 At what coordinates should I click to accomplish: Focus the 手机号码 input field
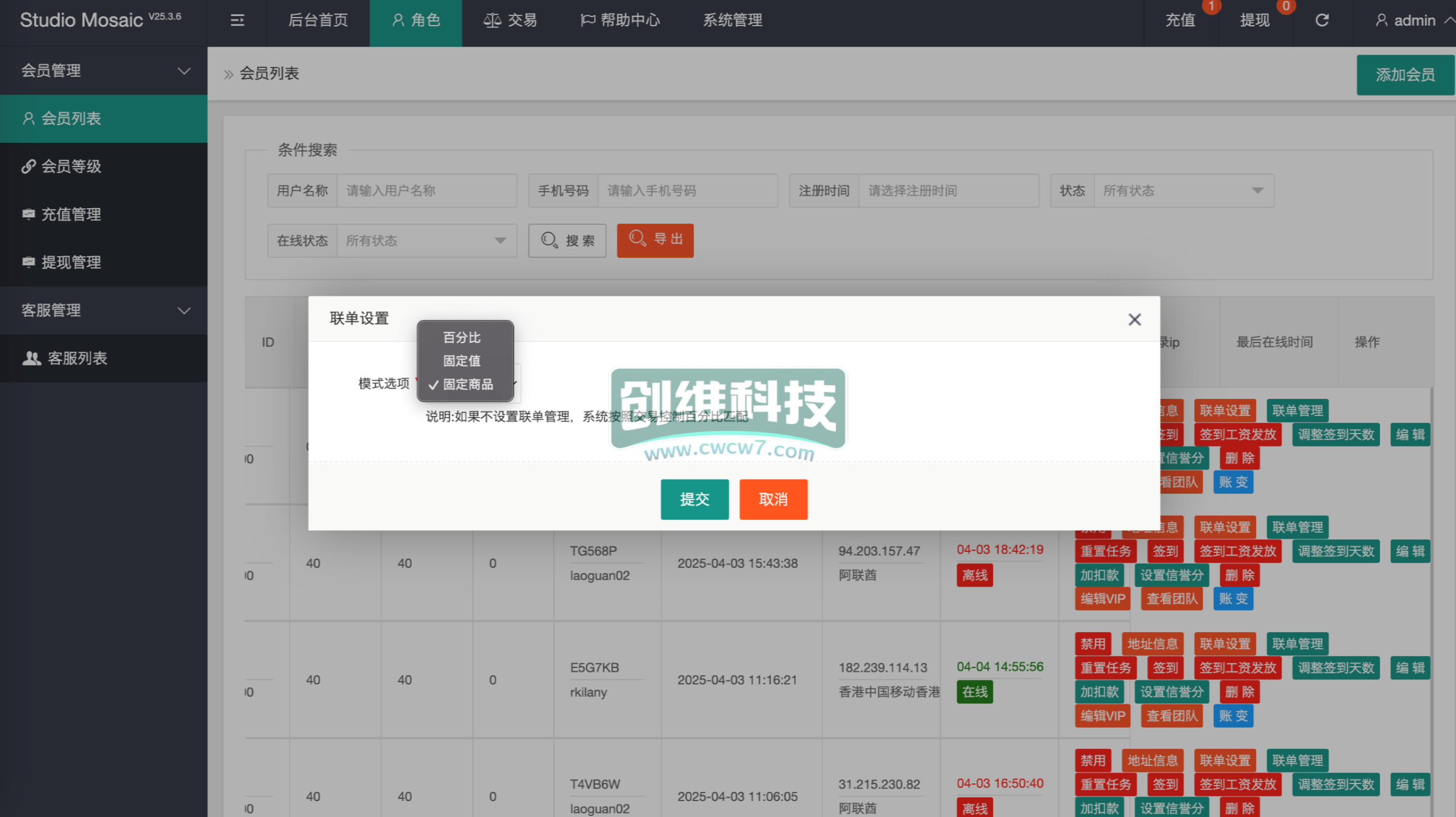tap(688, 191)
